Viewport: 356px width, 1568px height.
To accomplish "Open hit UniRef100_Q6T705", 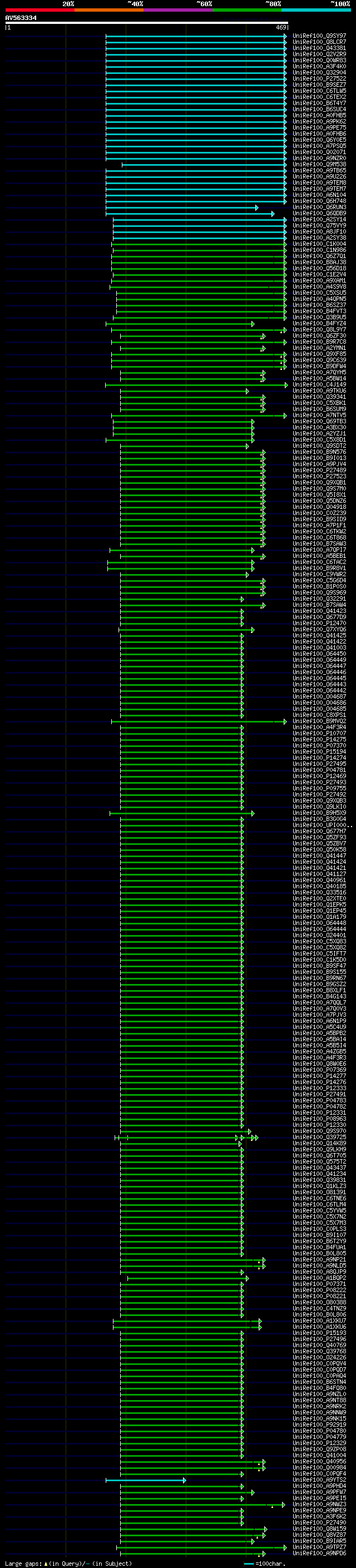I will pyautogui.click(x=319, y=1155).
